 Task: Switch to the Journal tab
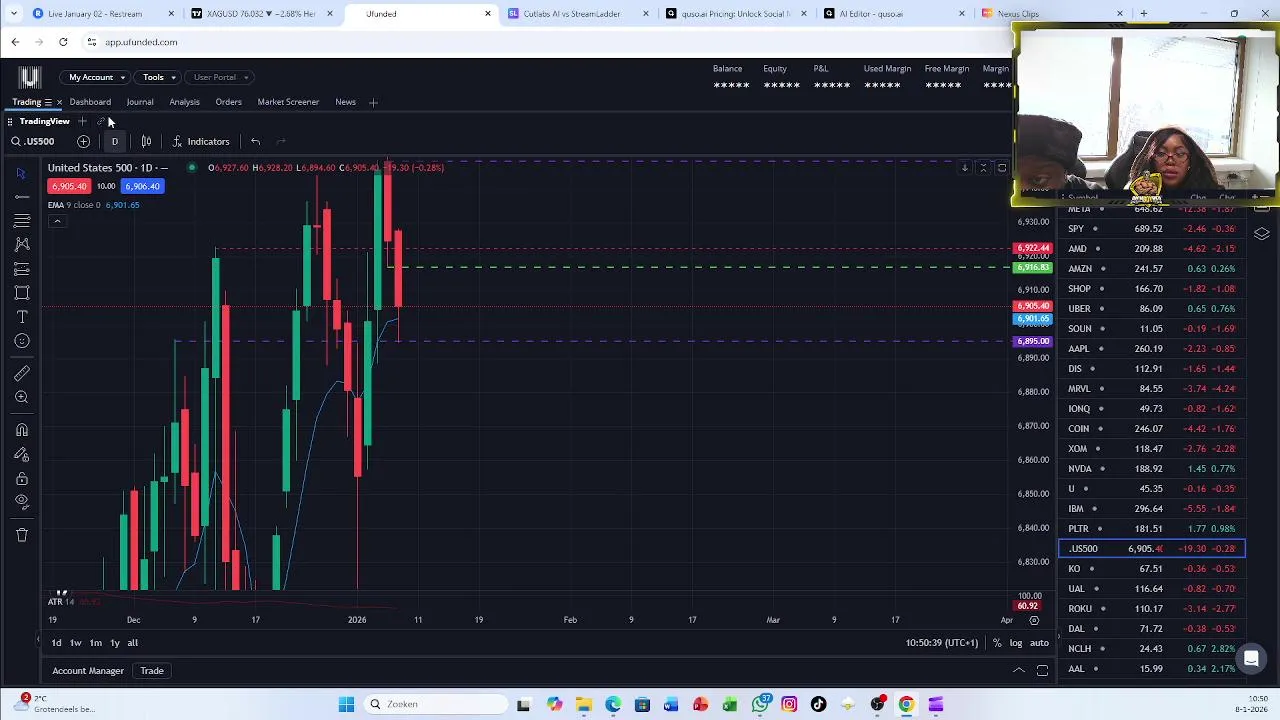pos(140,102)
